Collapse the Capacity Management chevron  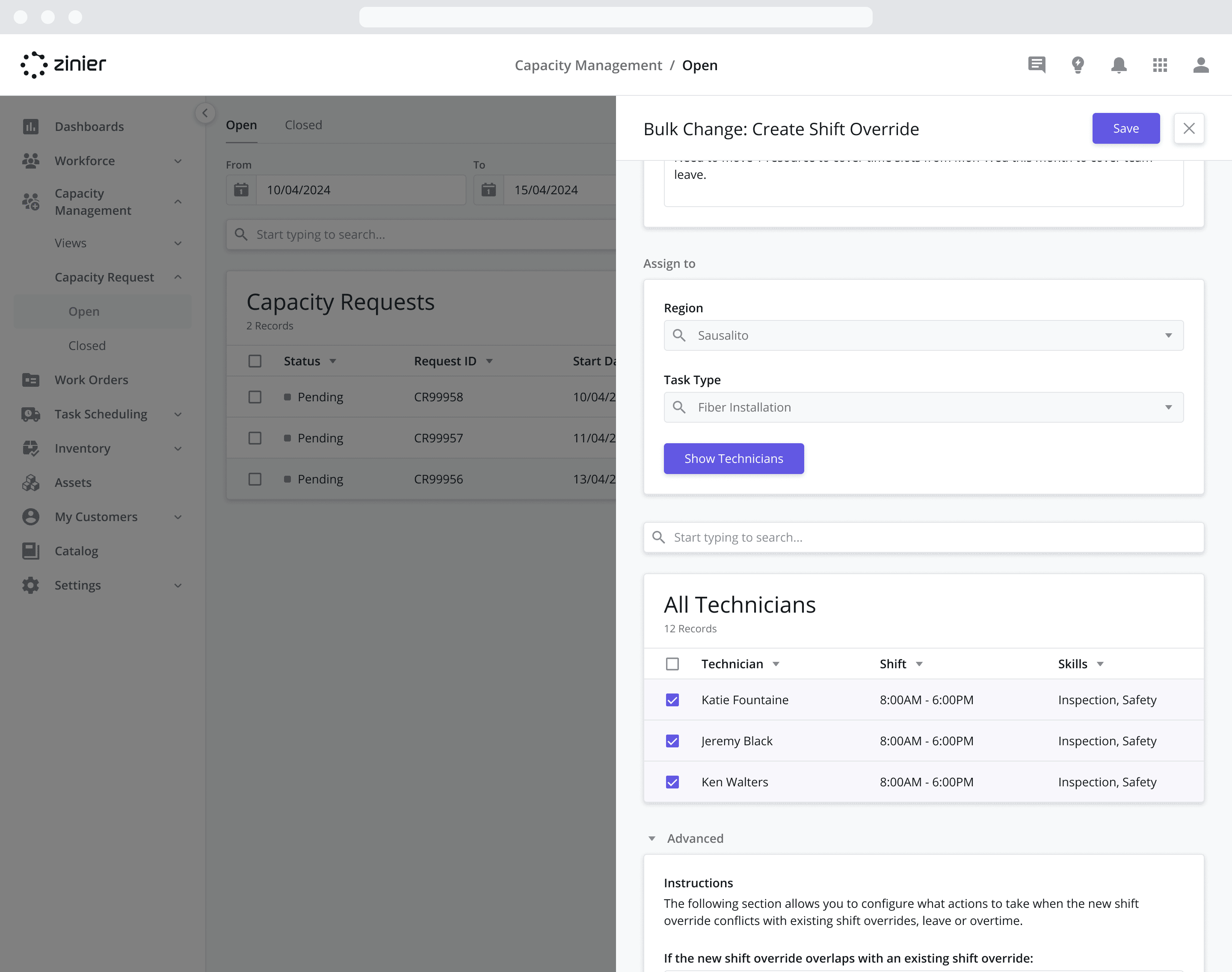[178, 202]
